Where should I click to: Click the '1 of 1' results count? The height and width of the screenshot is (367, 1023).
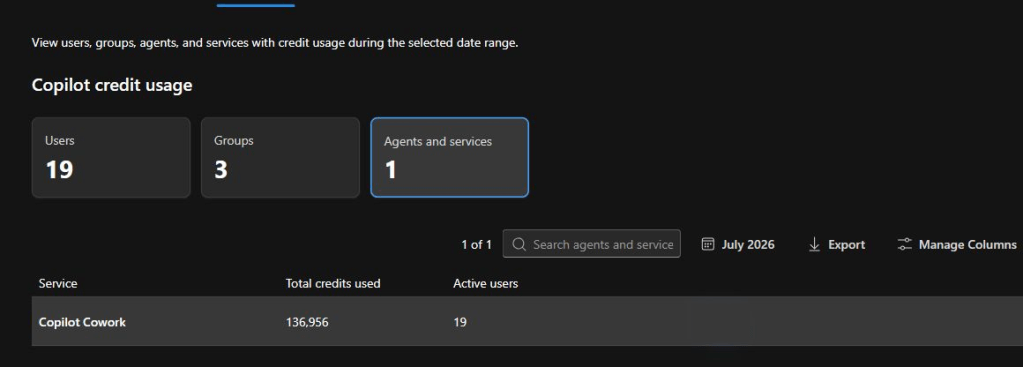tap(476, 244)
